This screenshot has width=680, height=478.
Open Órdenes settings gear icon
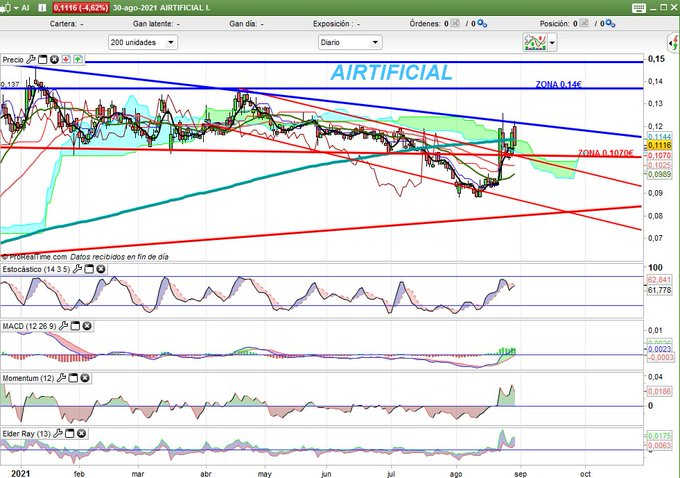point(482,23)
